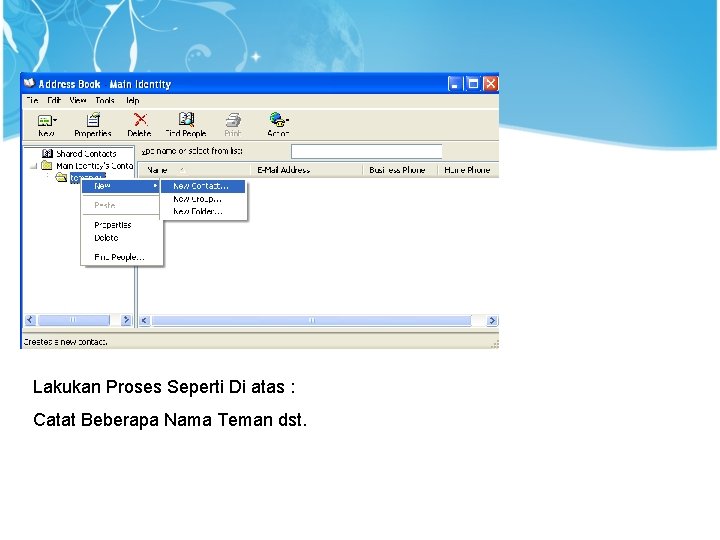720x540 pixels.
Task: Sort by the Business Phone column header
Action: pos(400,170)
